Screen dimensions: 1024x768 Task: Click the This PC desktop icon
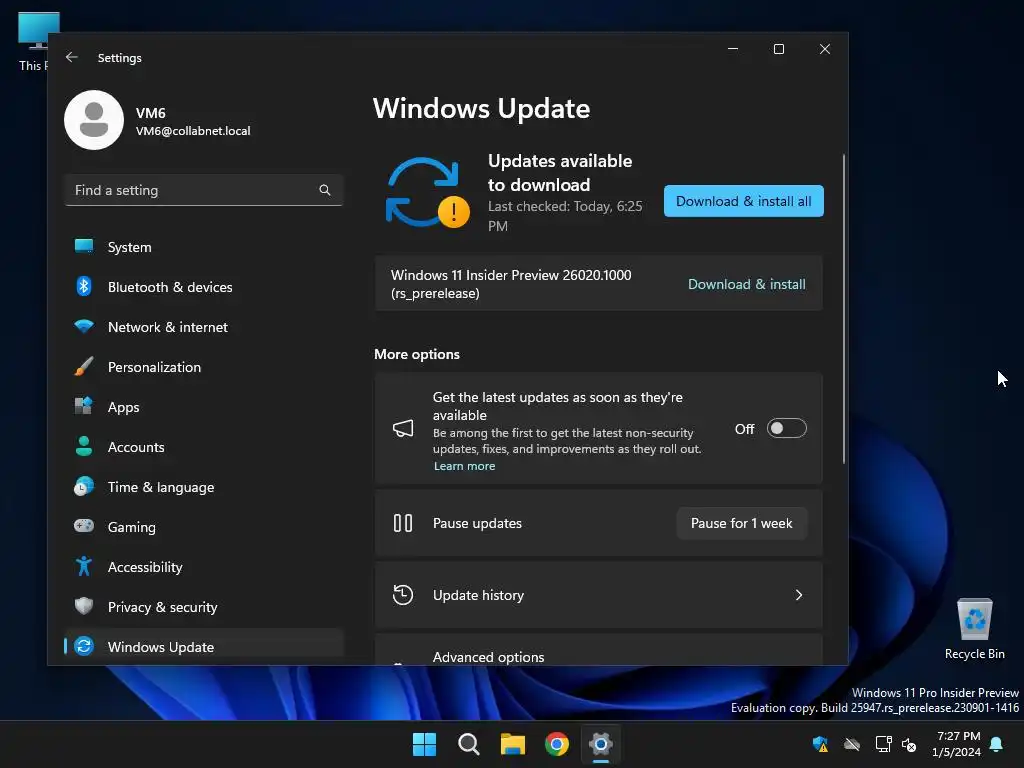(x=33, y=41)
